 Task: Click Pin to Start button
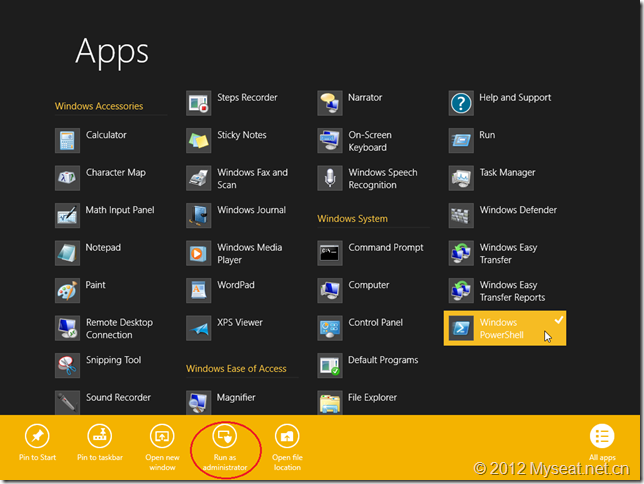[37, 443]
